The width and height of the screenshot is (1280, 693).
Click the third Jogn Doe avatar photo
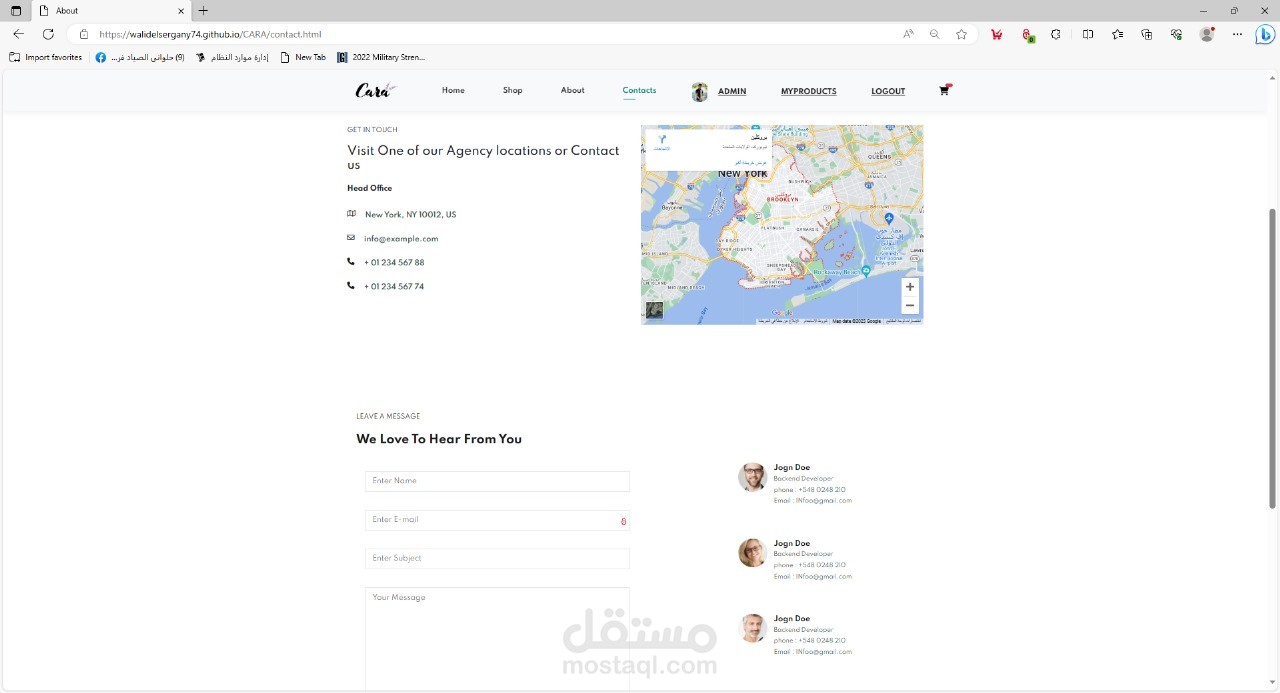752,628
